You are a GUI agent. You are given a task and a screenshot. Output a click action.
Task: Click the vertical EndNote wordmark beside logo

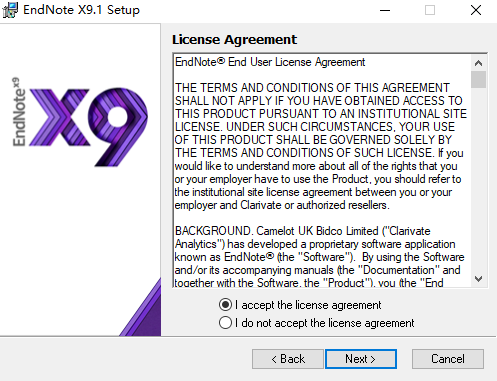(19, 112)
